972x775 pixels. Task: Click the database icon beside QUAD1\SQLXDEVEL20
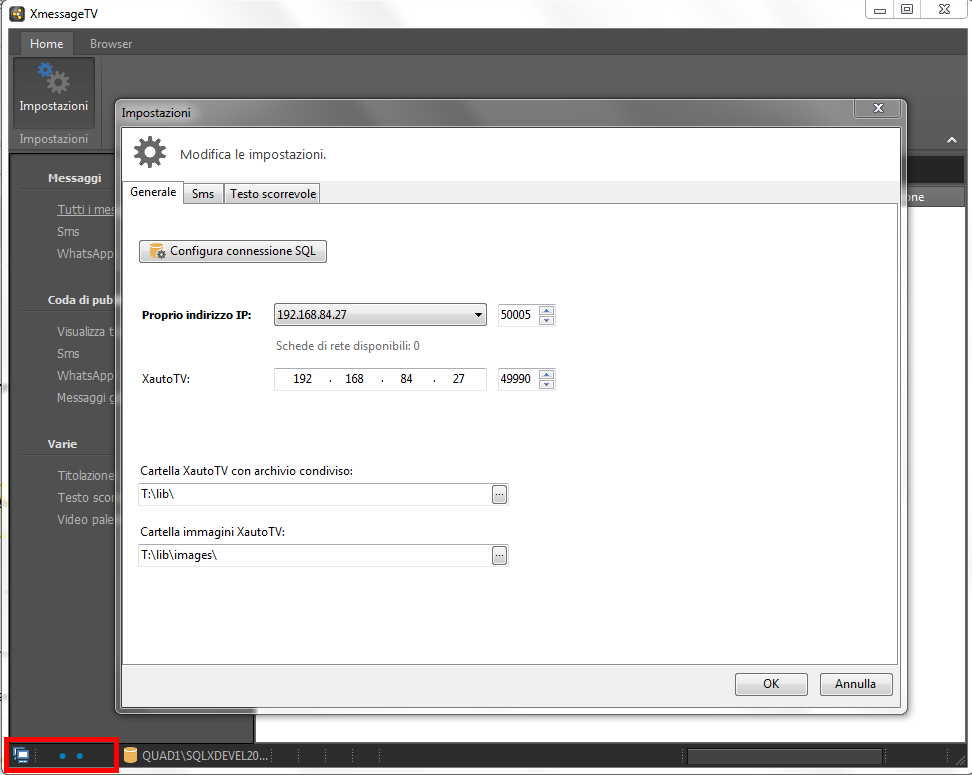pyautogui.click(x=130, y=755)
